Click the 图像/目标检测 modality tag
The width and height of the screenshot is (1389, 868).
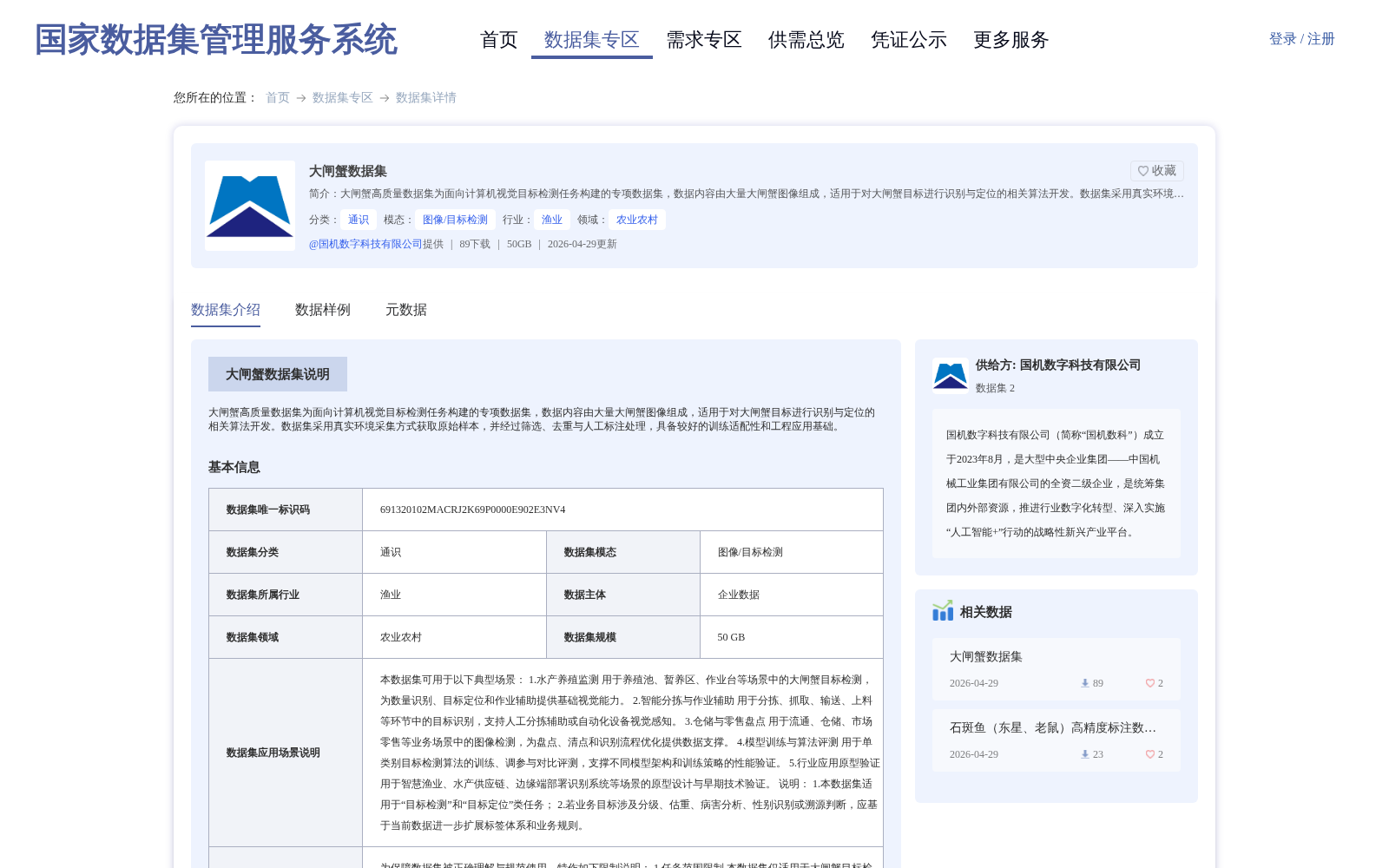[x=455, y=220]
